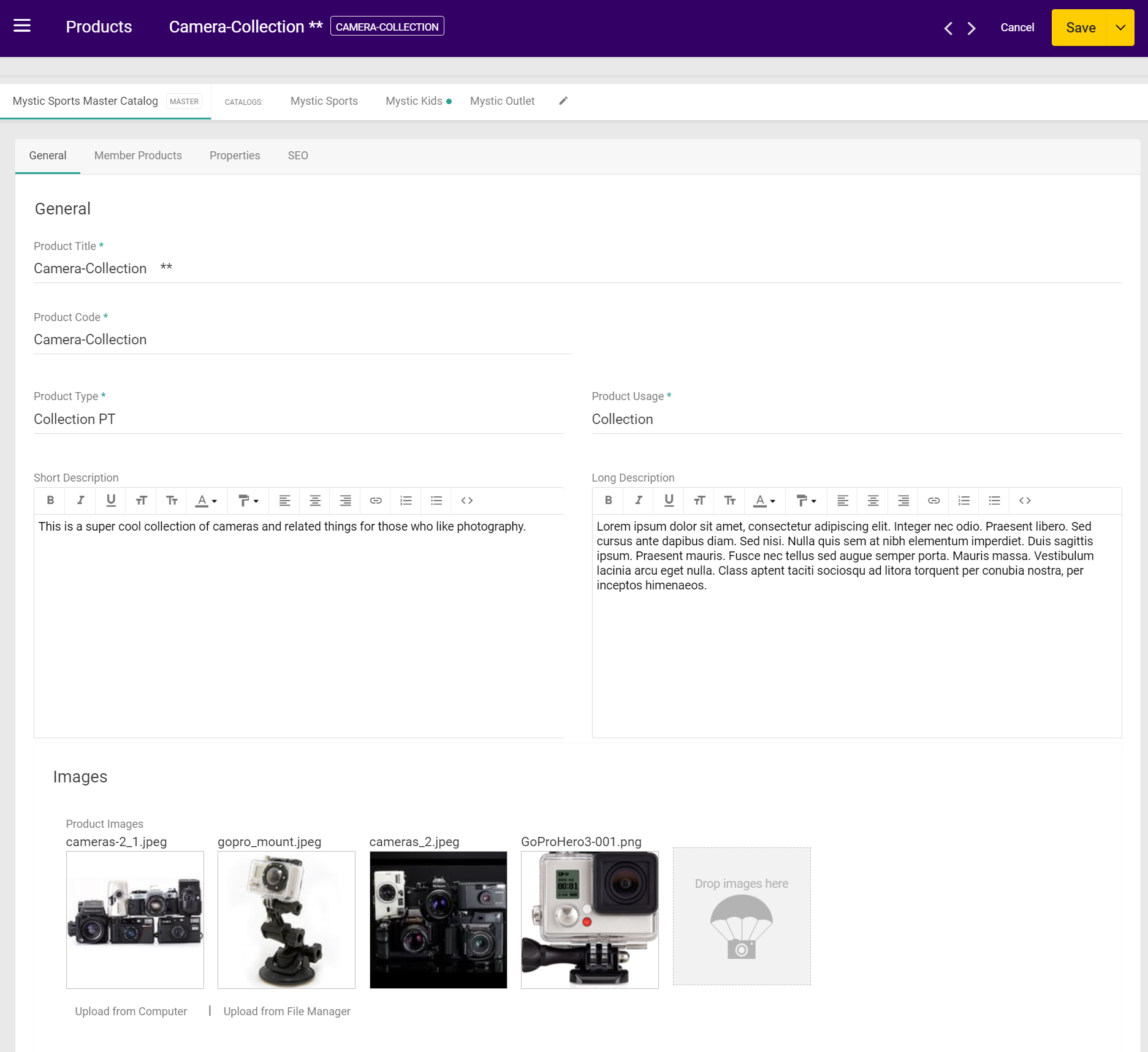This screenshot has width=1148, height=1052.
Task: Select italic in the Long Description toolbar
Action: click(638, 501)
